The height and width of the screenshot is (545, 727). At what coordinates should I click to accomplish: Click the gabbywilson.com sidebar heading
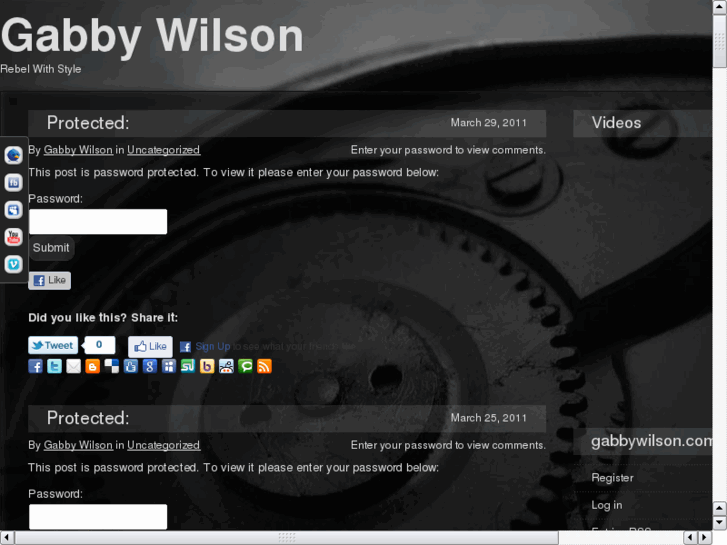click(x=651, y=441)
